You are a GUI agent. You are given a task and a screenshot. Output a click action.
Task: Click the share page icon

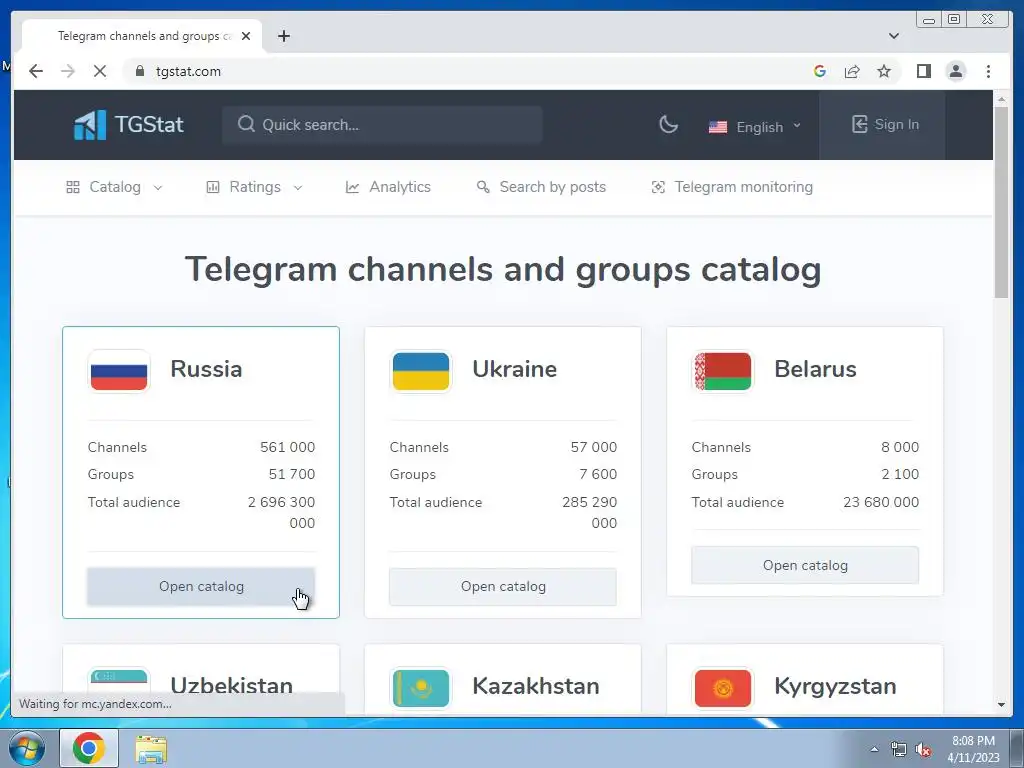point(852,71)
